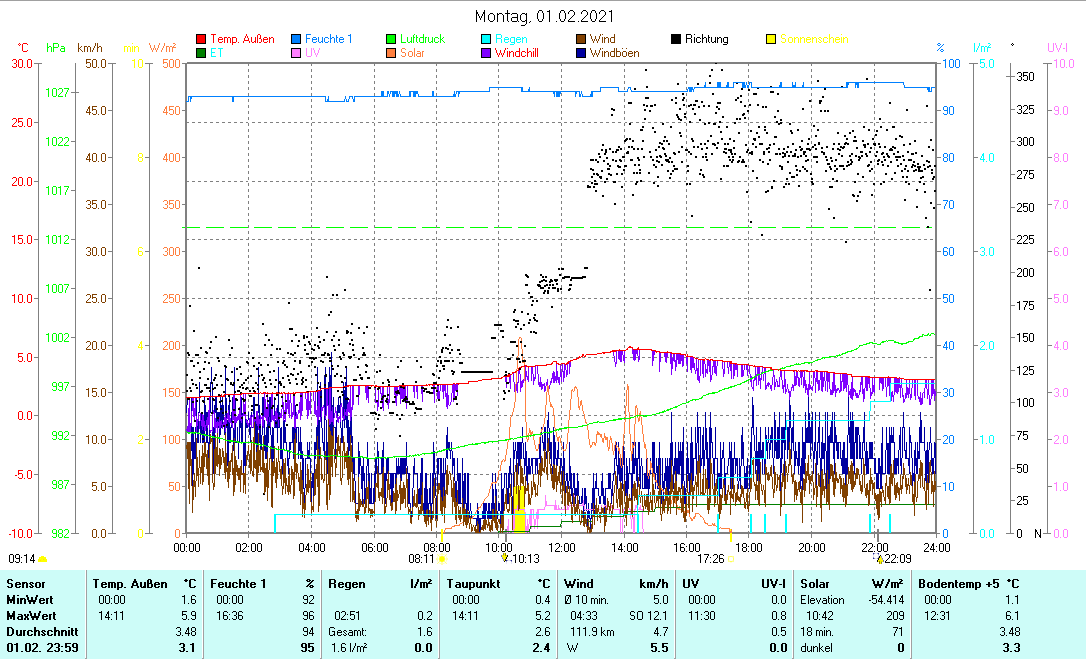Select the purple Windchill legend marker
Image resolution: width=1086 pixels, height=659 pixels.
[x=486, y=53]
